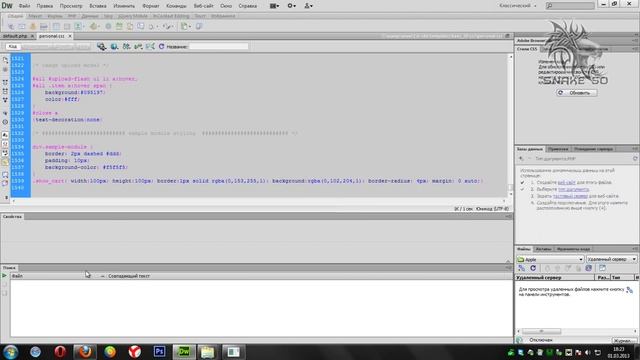Open the Файл menu

(x=24, y=6)
